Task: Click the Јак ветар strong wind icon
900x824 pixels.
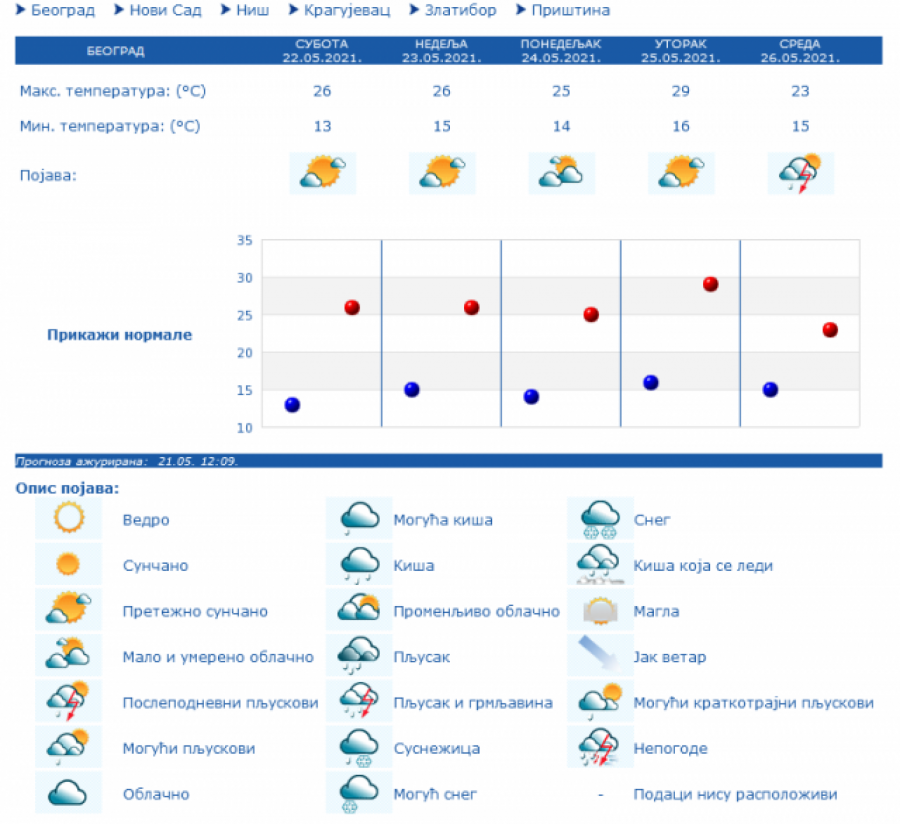Action: (600, 656)
